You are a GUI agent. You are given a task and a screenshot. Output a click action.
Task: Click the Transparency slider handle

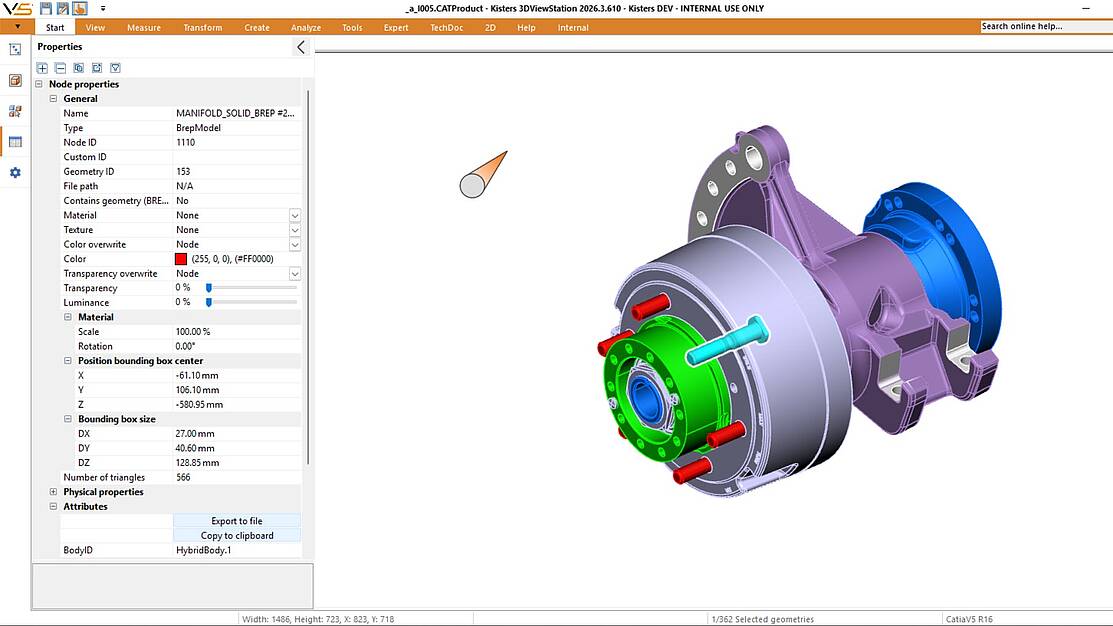point(209,287)
